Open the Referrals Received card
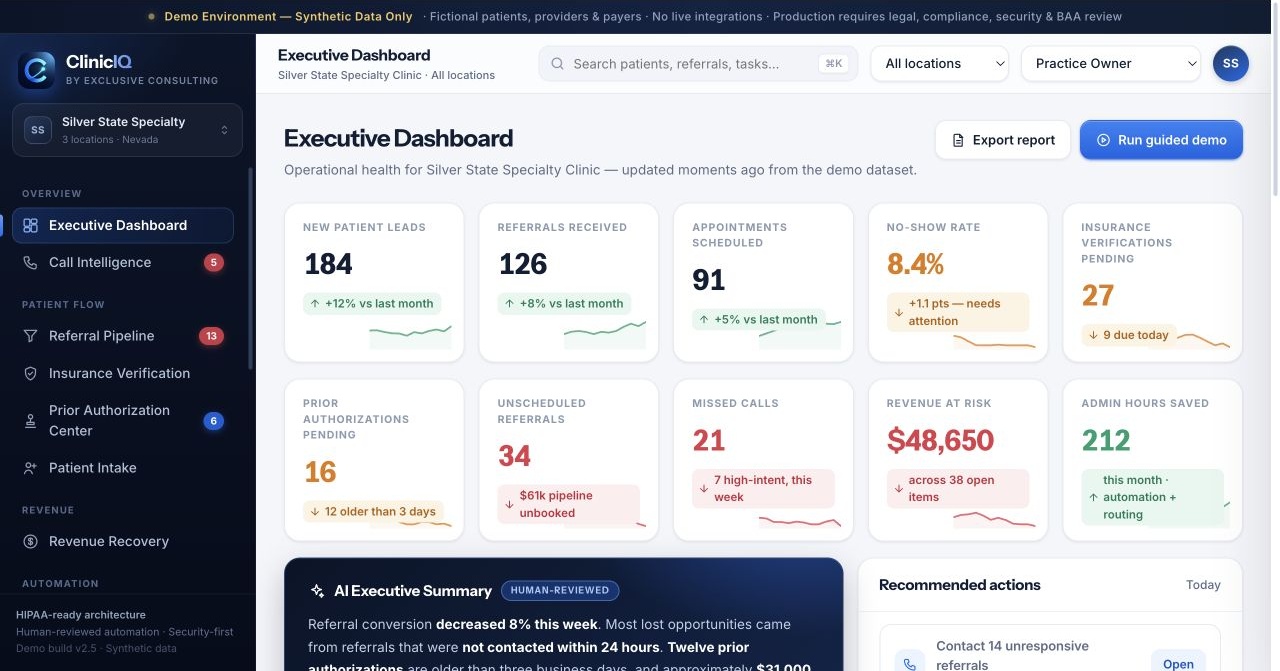Screen dimensions: 1280x671 coord(568,282)
